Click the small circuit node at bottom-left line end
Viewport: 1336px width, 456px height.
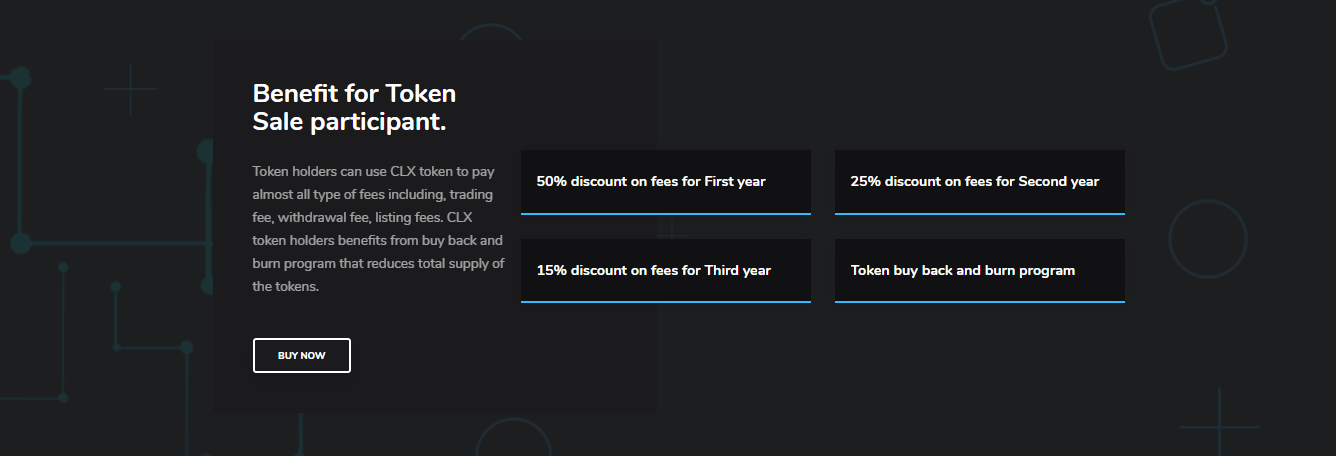[63, 397]
